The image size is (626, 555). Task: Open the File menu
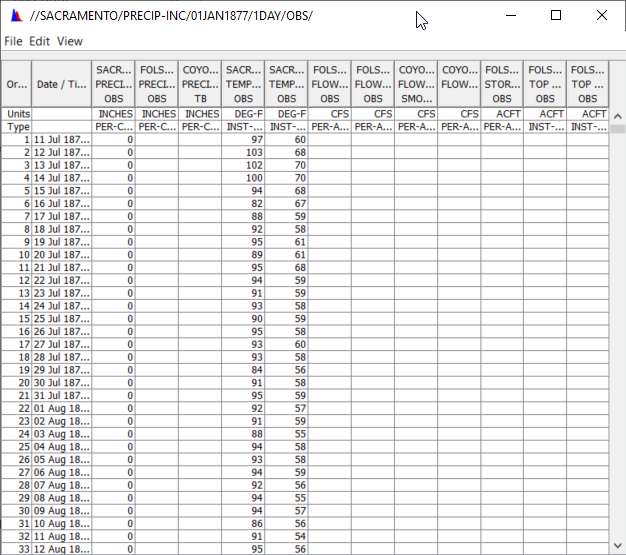point(13,41)
